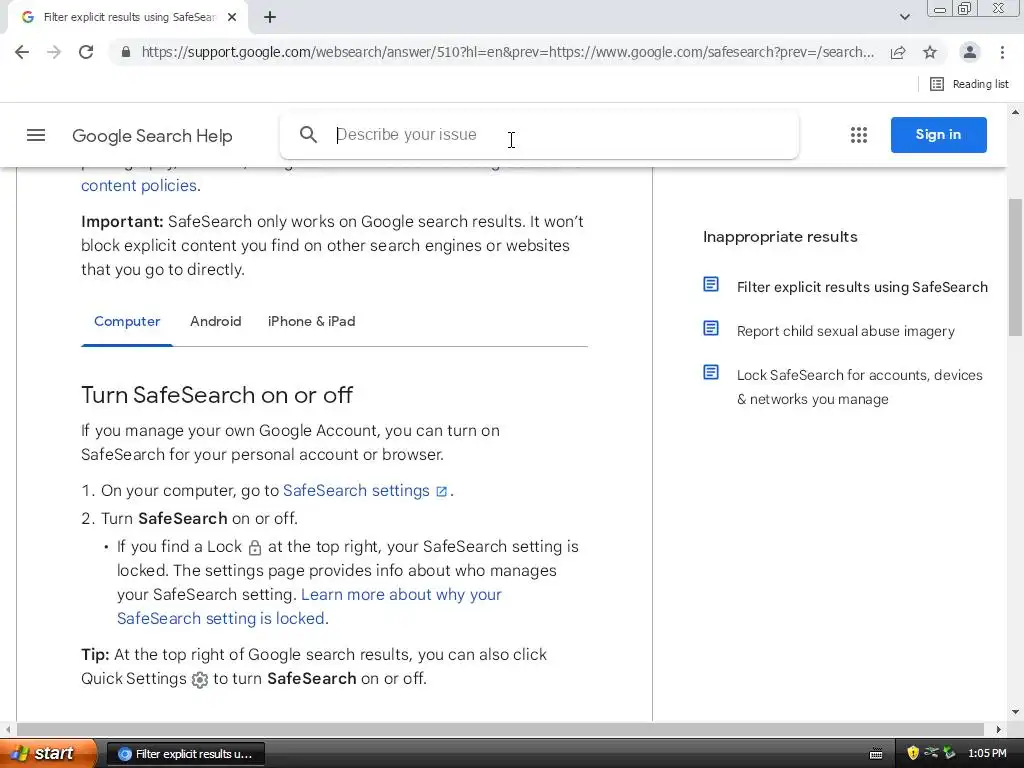Switch to the Android tab

(216, 321)
